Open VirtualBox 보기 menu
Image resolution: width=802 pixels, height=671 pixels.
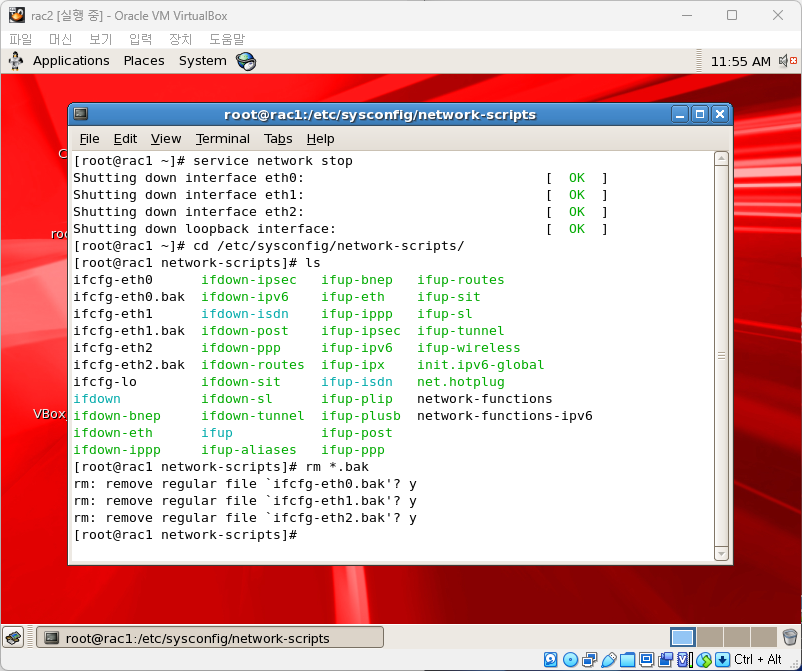[x=101, y=39]
